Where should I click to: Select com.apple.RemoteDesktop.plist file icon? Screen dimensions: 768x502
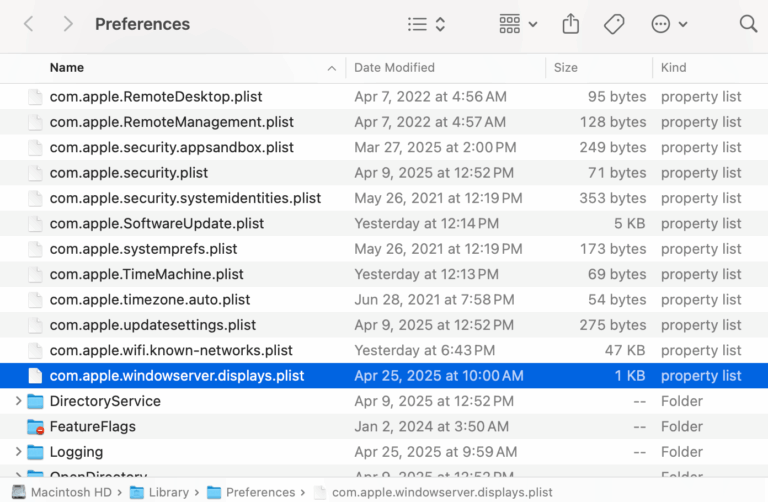[35, 96]
